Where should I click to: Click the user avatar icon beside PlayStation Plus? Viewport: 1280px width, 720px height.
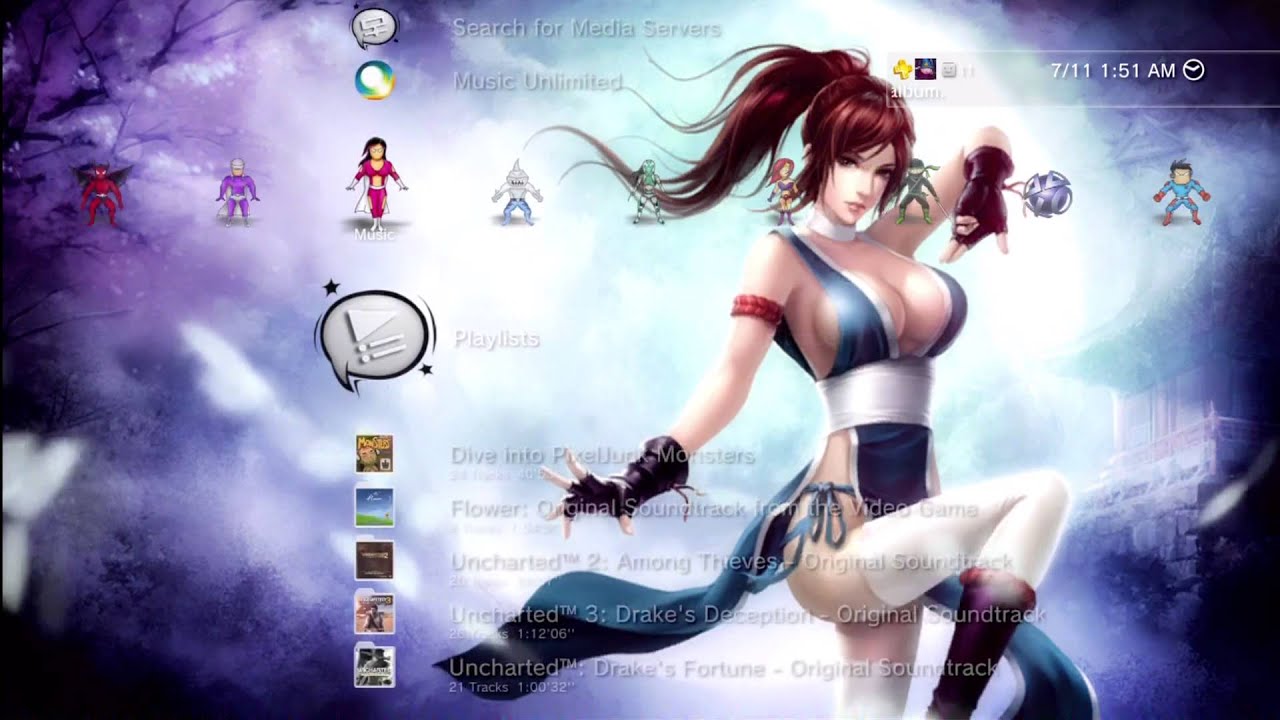[x=926, y=70]
